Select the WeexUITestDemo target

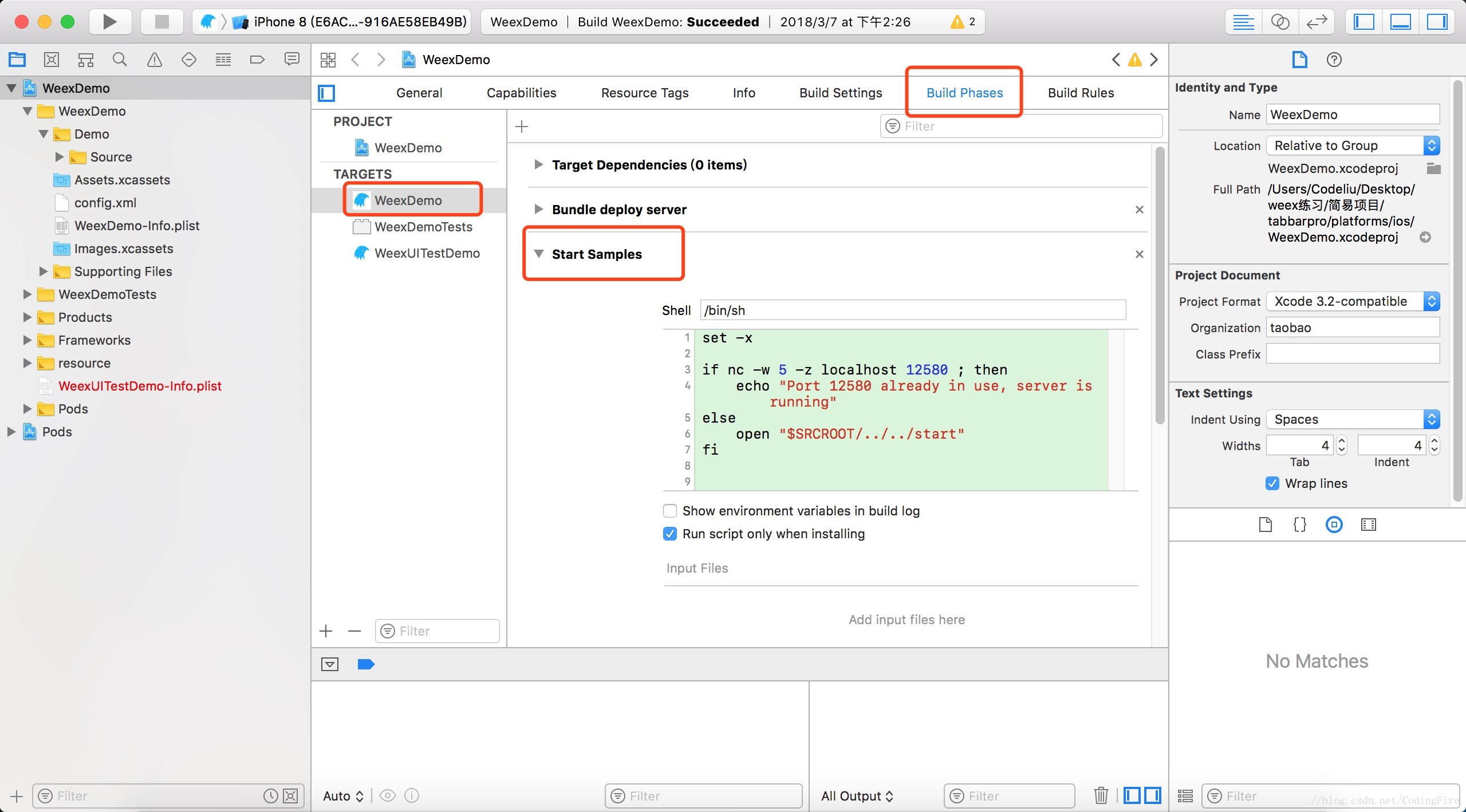427,253
